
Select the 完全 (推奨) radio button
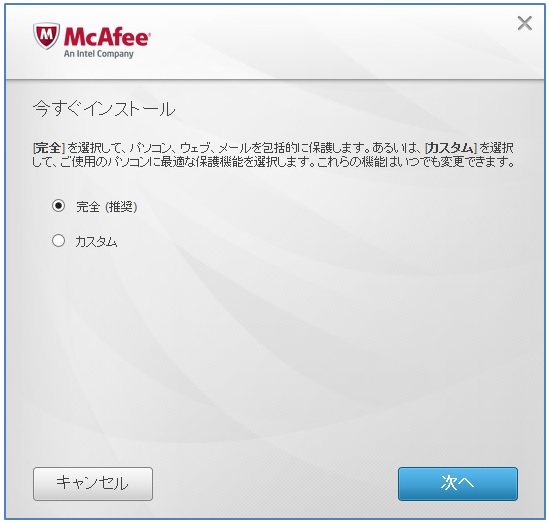(58, 206)
